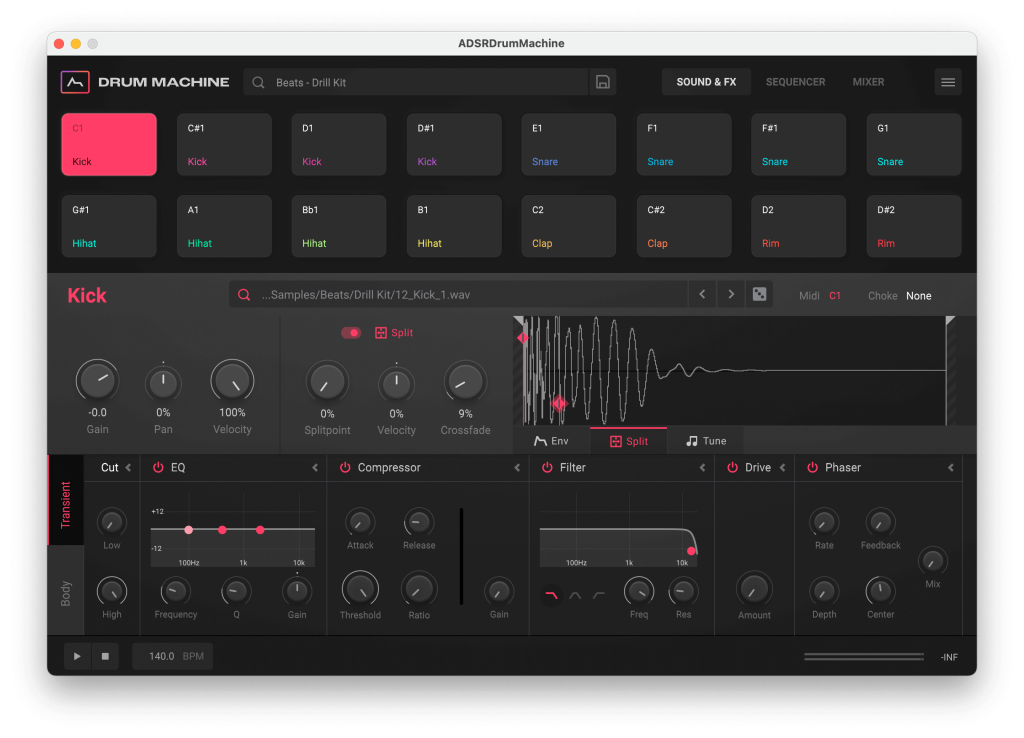Screen dimensions: 1024x738
Task: Save the kit using the disk icon
Action: (x=602, y=82)
